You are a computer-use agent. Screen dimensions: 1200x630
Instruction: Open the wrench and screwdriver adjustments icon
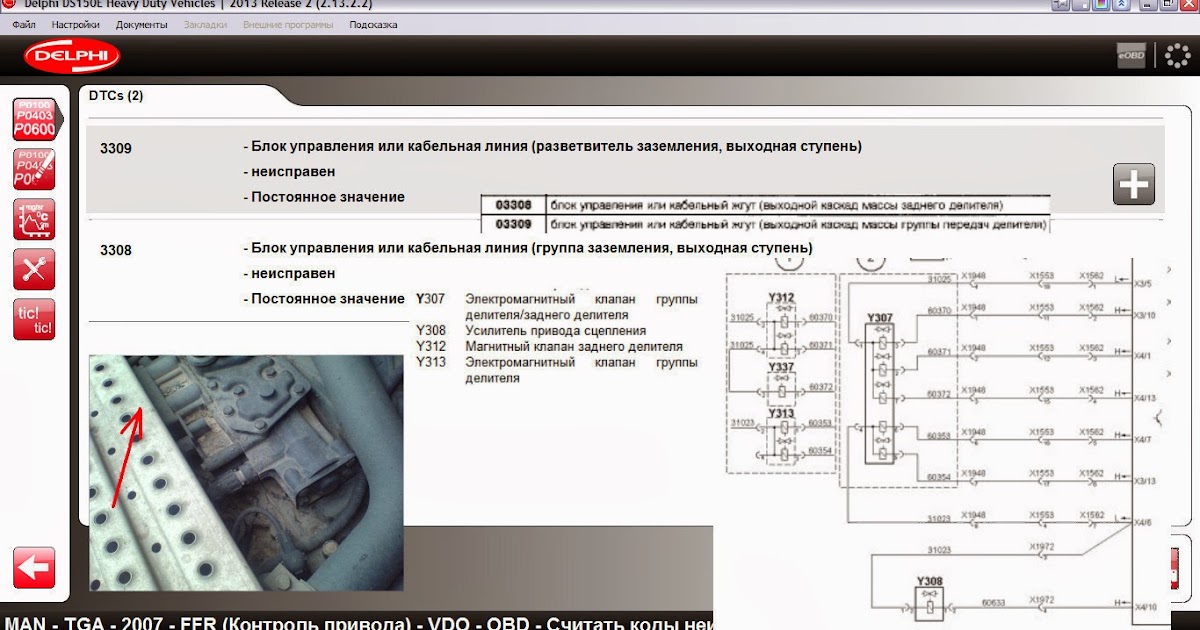(x=33, y=269)
